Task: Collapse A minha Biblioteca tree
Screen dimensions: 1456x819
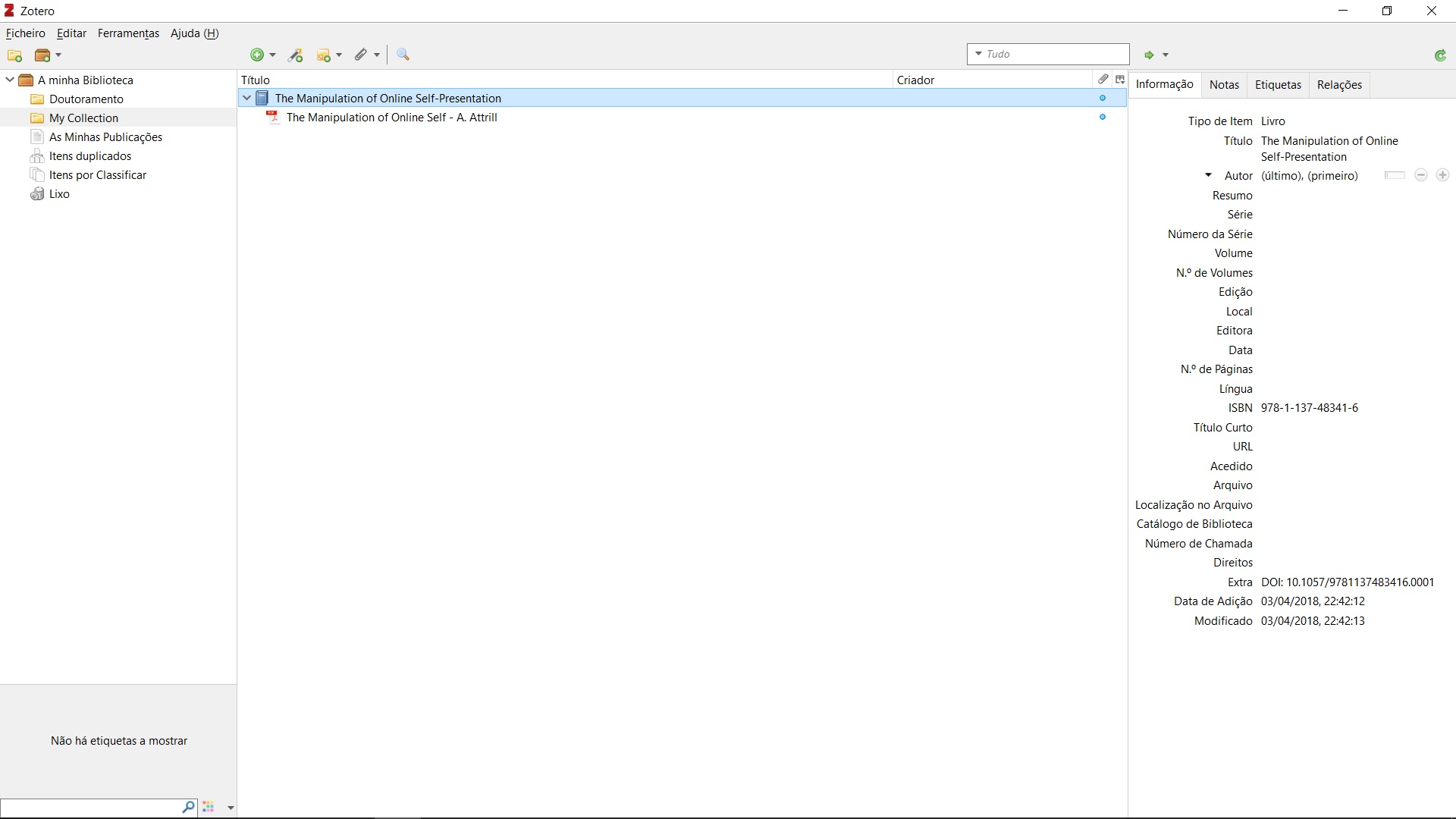Action: coord(10,80)
